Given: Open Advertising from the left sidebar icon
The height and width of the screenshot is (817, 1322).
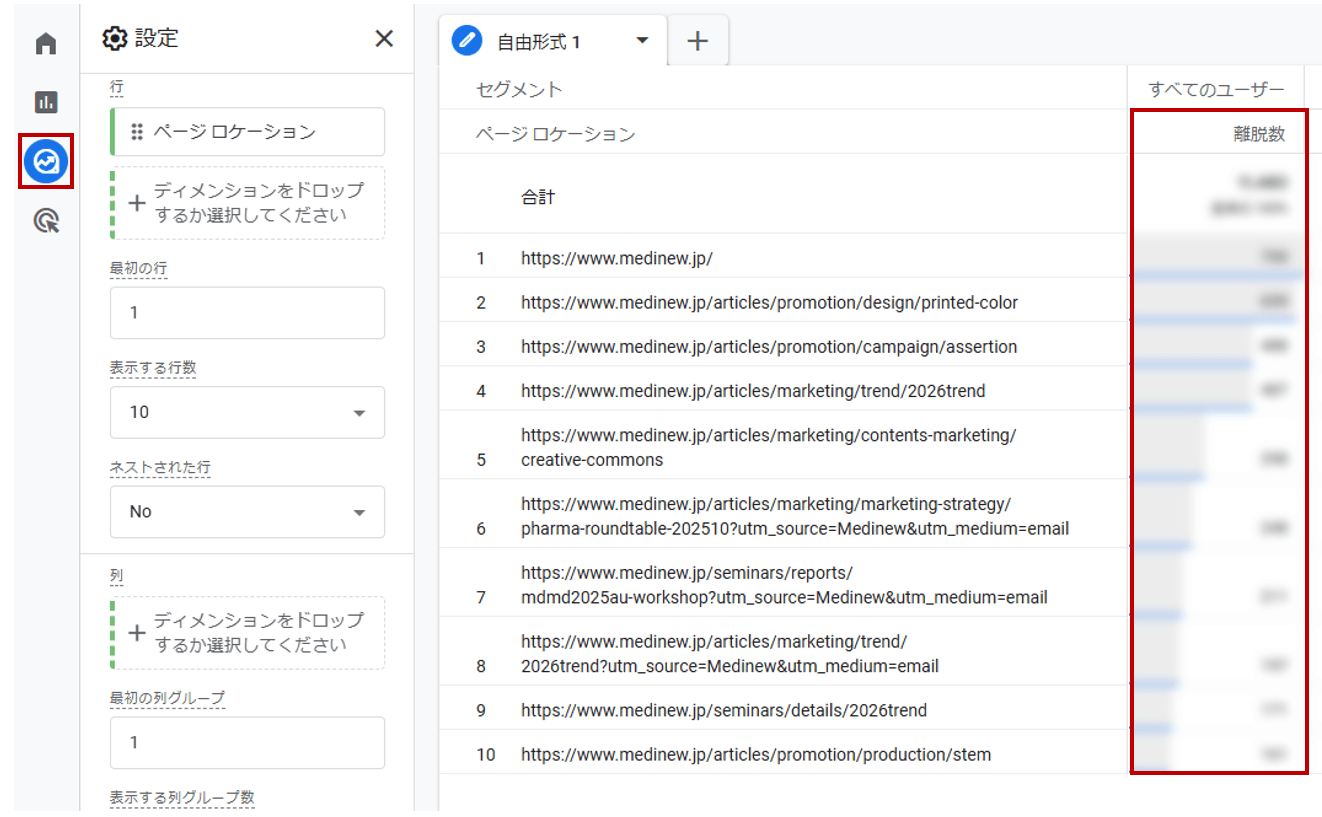Looking at the screenshot, I should 45,218.
